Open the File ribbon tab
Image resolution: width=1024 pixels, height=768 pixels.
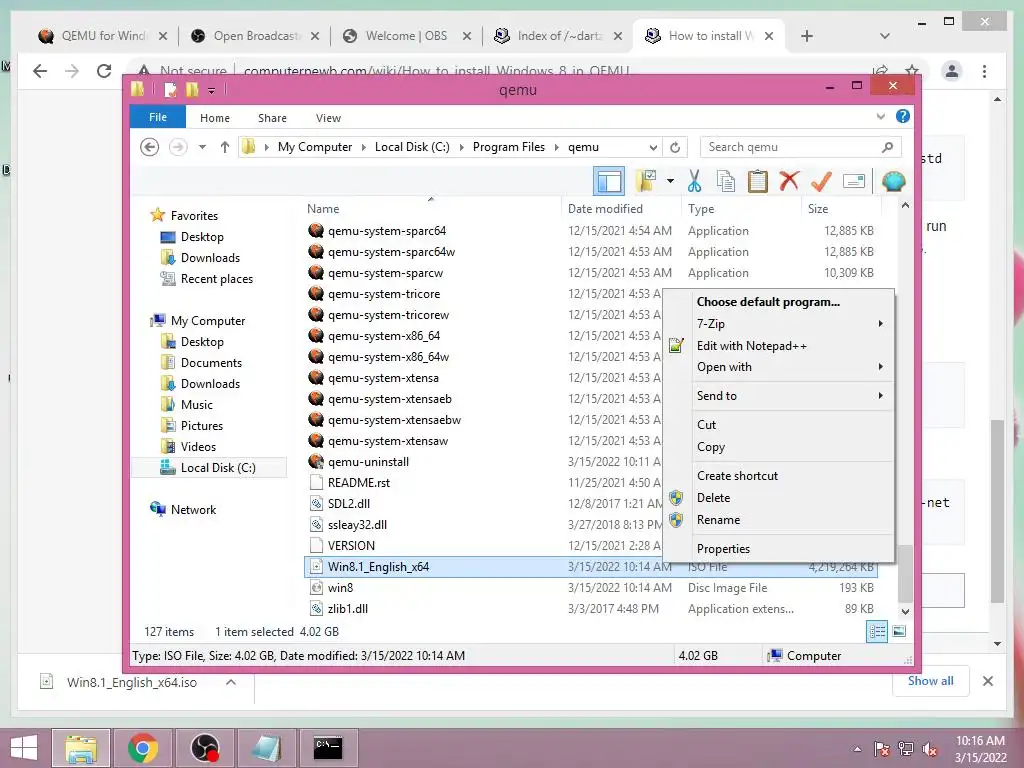[x=158, y=118]
